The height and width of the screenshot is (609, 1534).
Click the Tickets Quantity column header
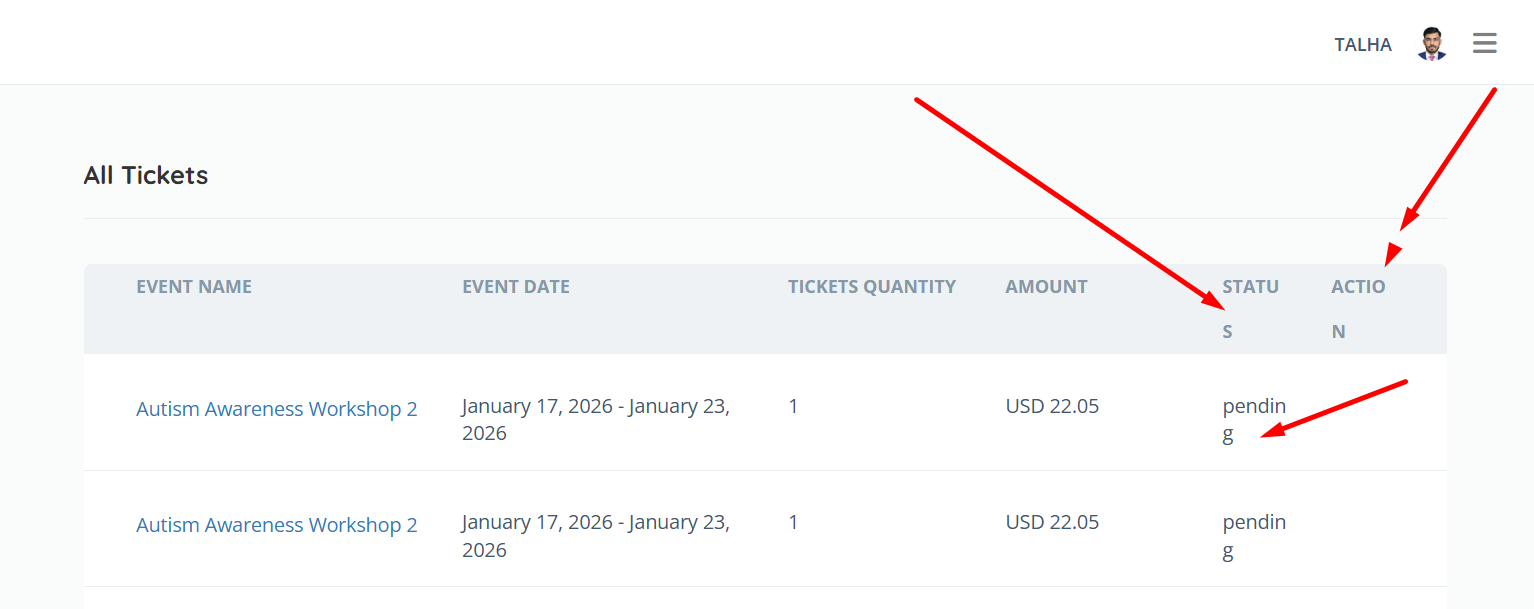(x=872, y=287)
